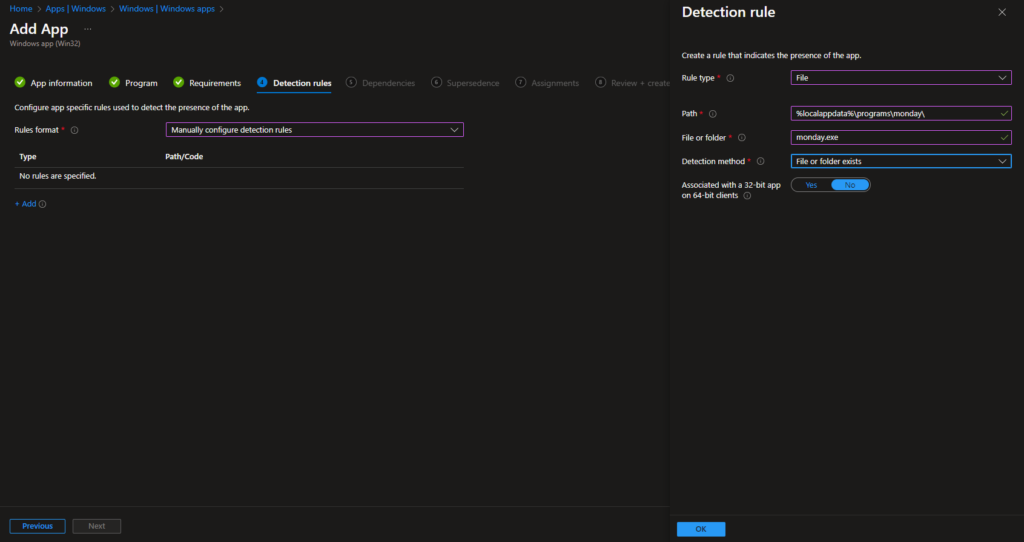Click the Detection rule panel heading
This screenshot has height=542, width=1024.
point(728,12)
